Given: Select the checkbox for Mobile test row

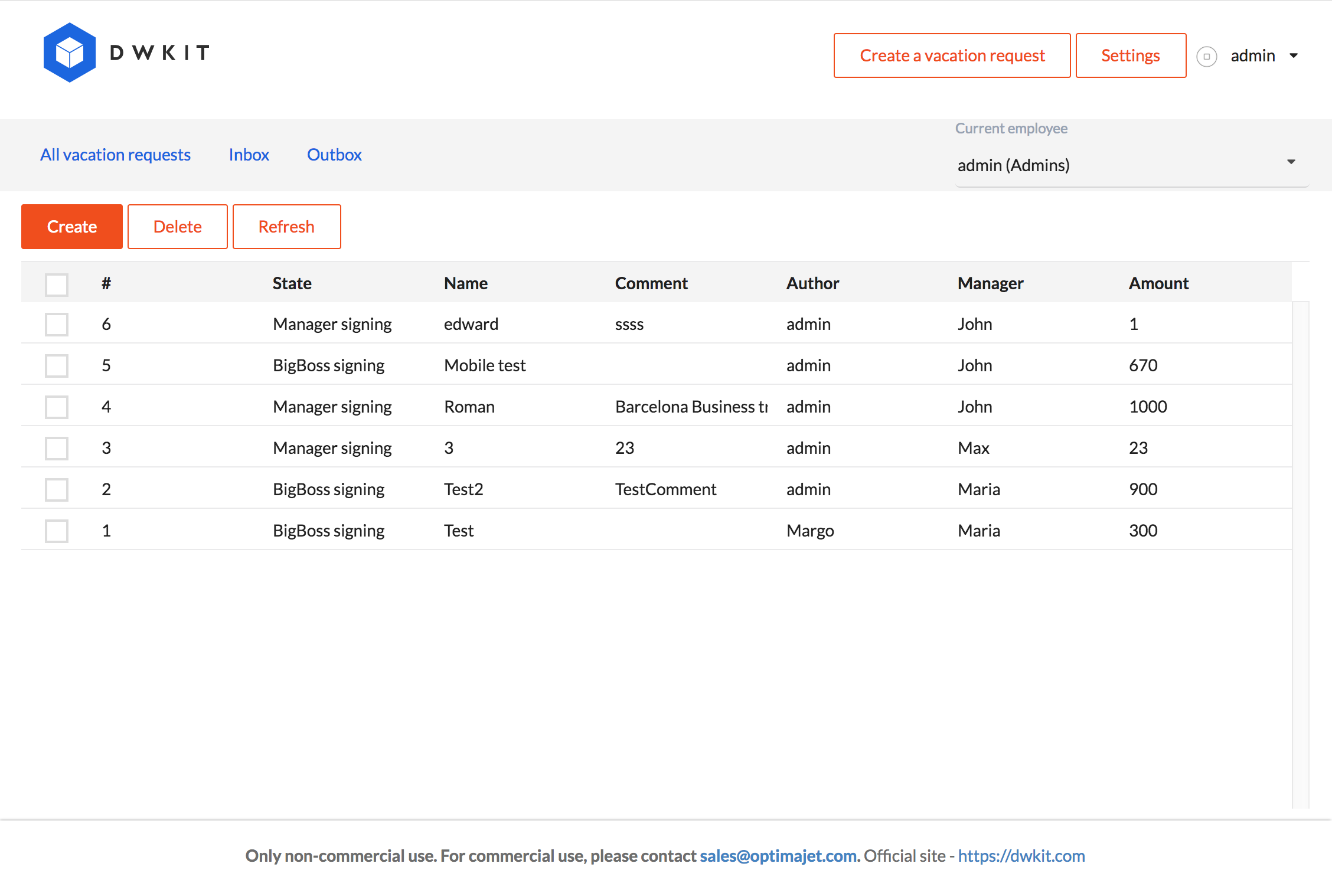Looking at the screenshot, I should coord(57,365).
